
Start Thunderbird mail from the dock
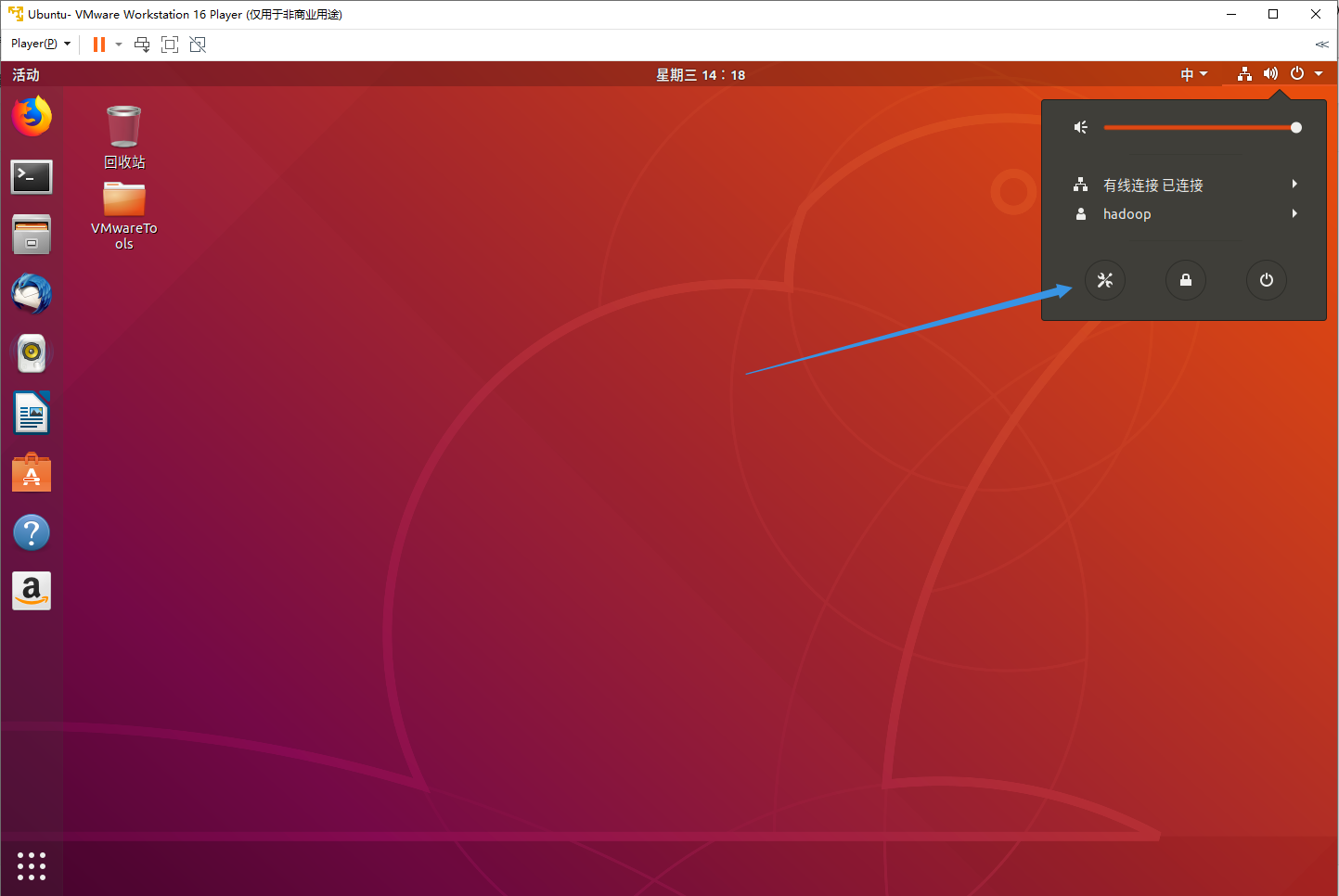click(32, 294)
